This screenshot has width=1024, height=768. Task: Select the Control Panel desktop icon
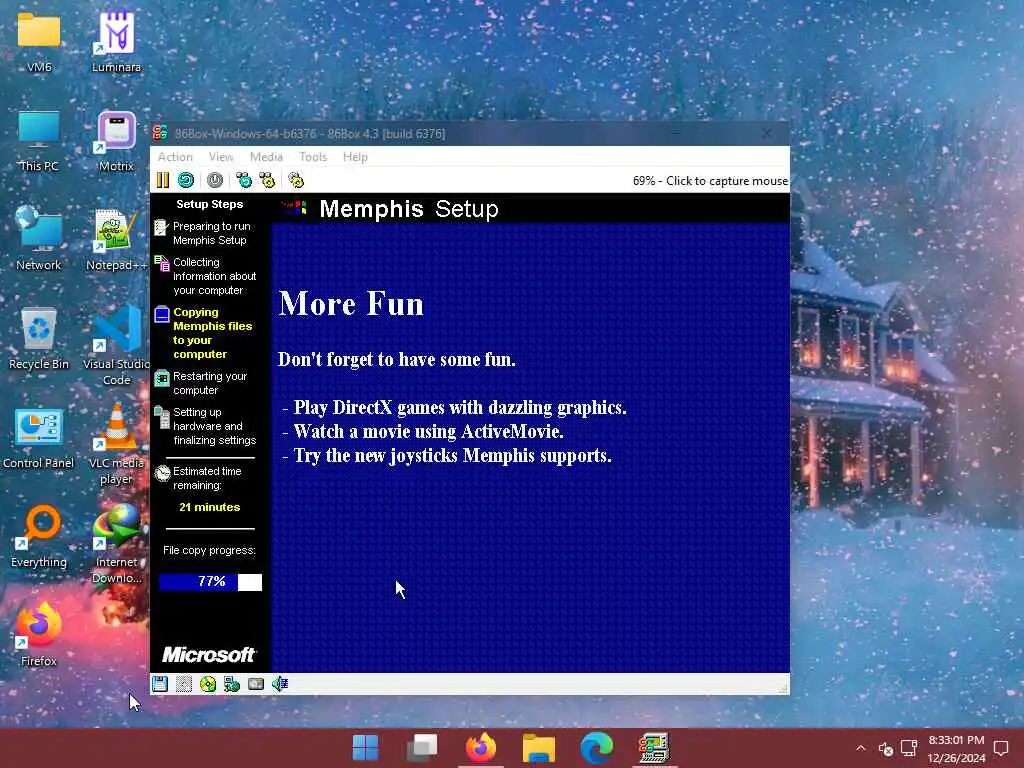38,438
